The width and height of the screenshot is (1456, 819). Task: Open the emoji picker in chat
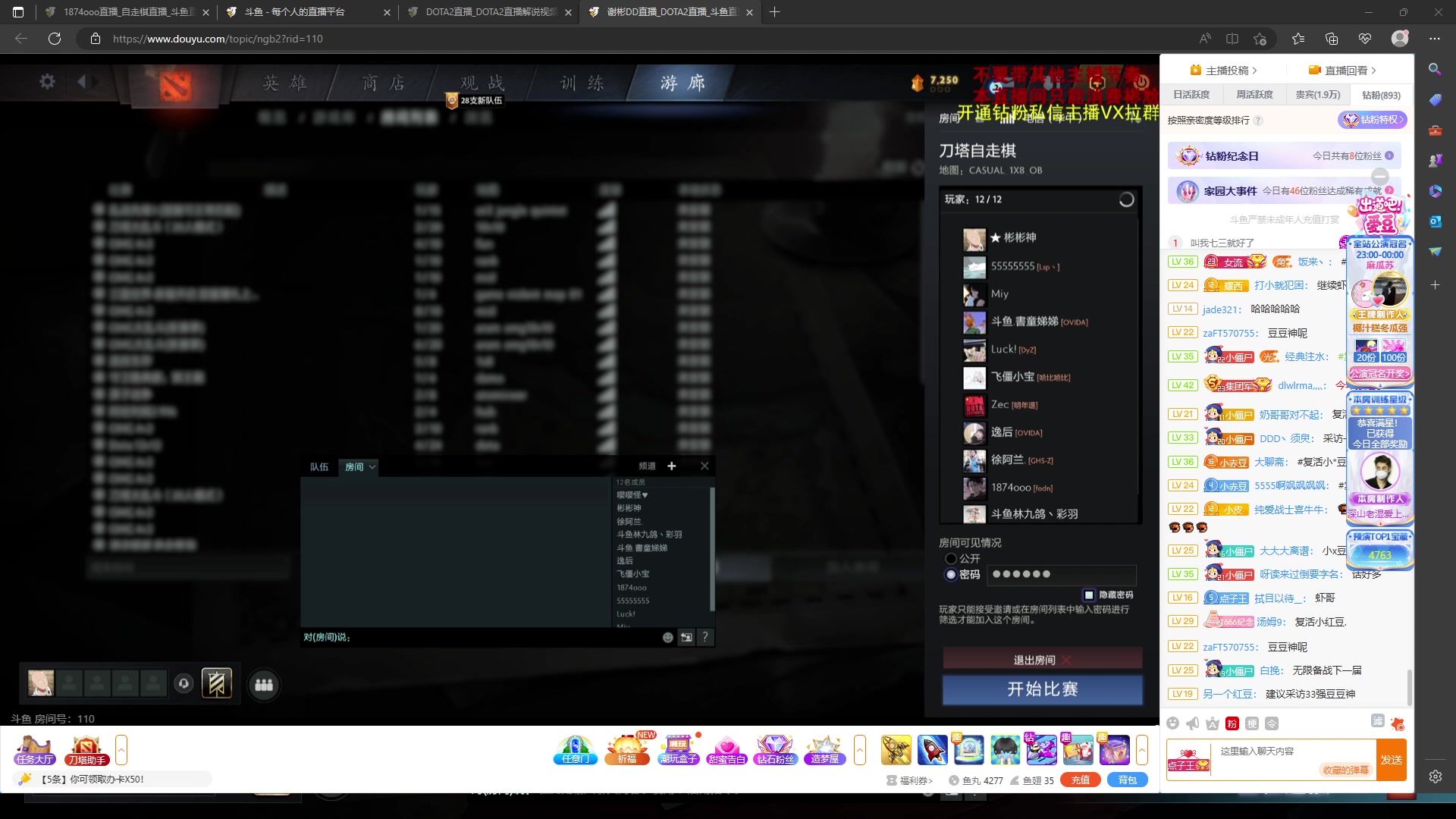1172,723
